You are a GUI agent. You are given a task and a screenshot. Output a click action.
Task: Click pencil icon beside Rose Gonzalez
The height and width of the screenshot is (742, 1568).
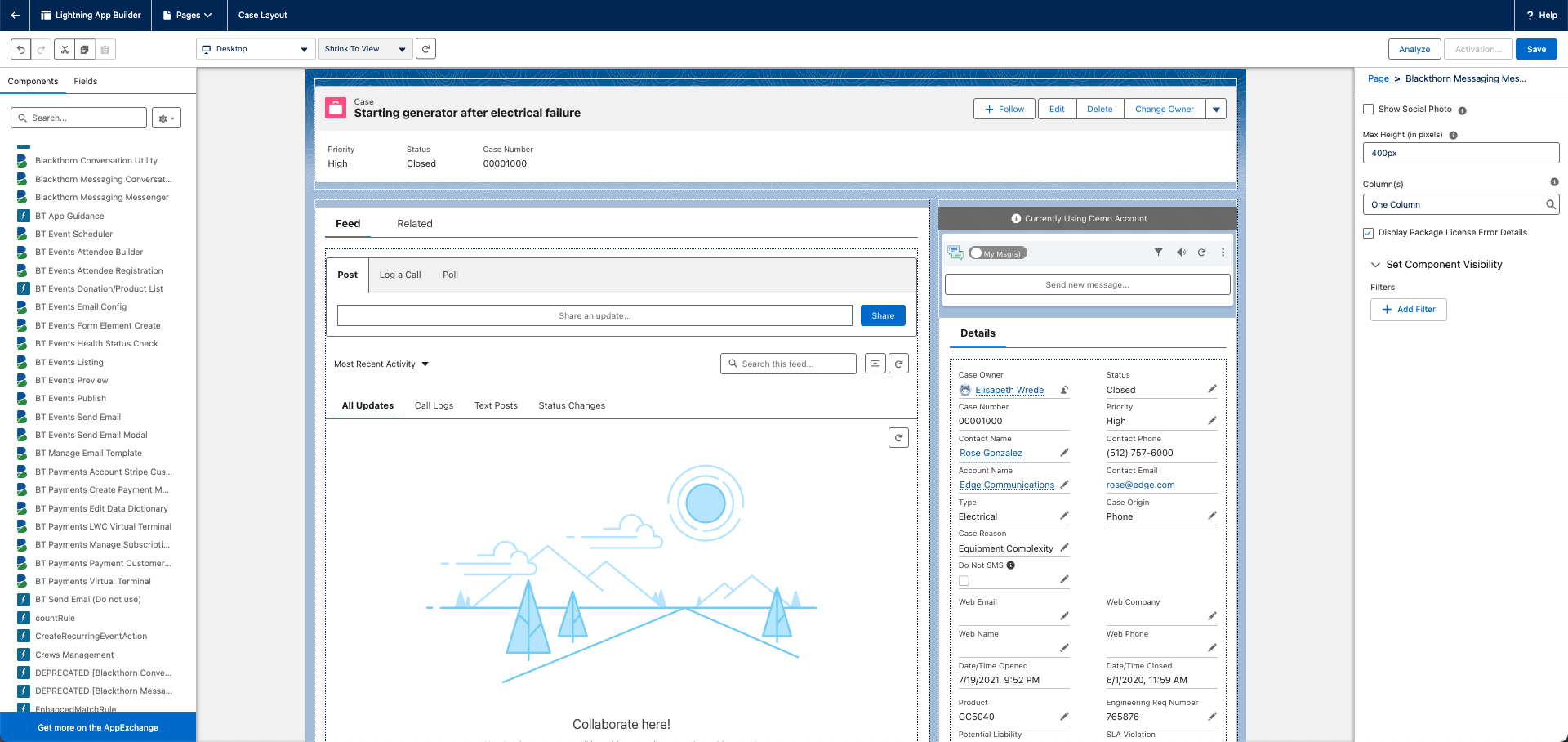tap(1064, 453)
